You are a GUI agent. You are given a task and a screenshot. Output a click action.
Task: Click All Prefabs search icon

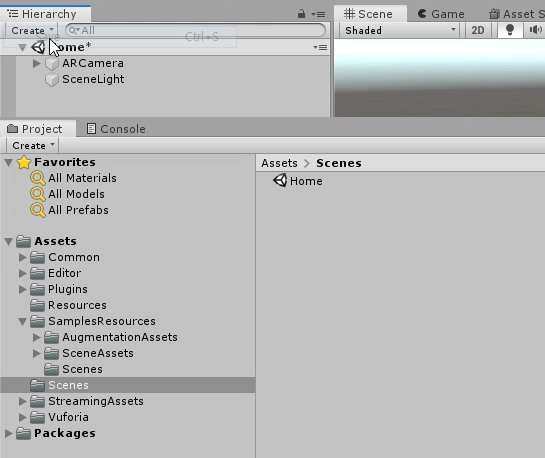pos(38,210)
